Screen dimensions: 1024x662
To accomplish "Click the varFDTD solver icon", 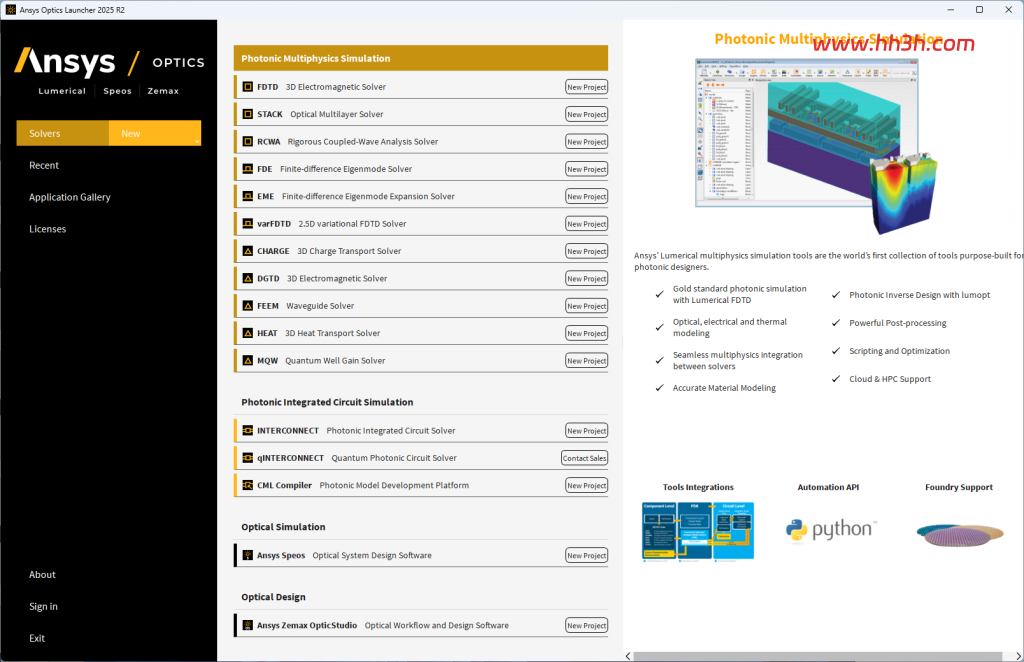I will [x=248, y=224].
